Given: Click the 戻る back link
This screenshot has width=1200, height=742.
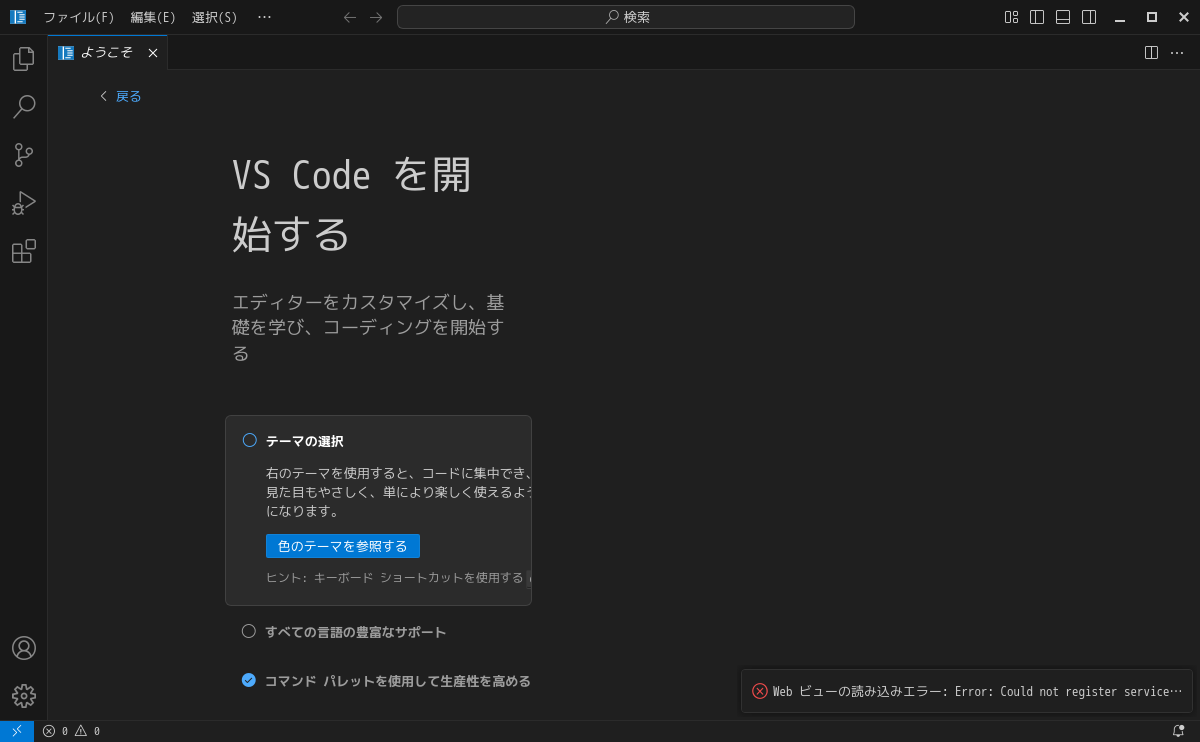Looking at the screenshot, I should (x=120, y=96).
